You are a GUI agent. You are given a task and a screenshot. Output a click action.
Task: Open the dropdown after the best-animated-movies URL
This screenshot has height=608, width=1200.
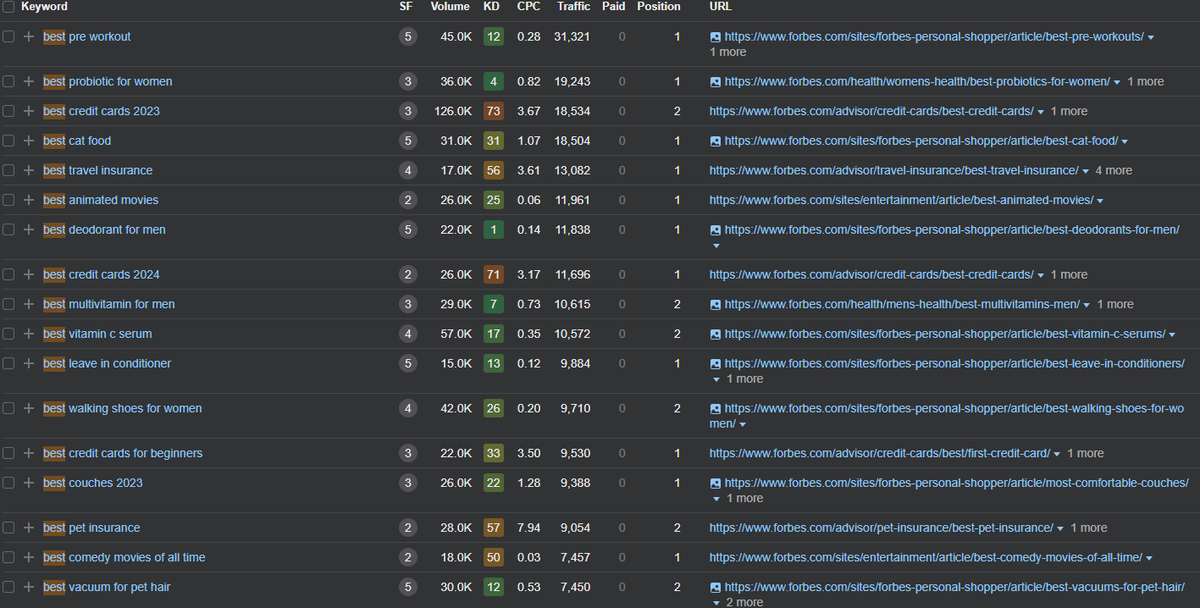(x=1100, y=201)
